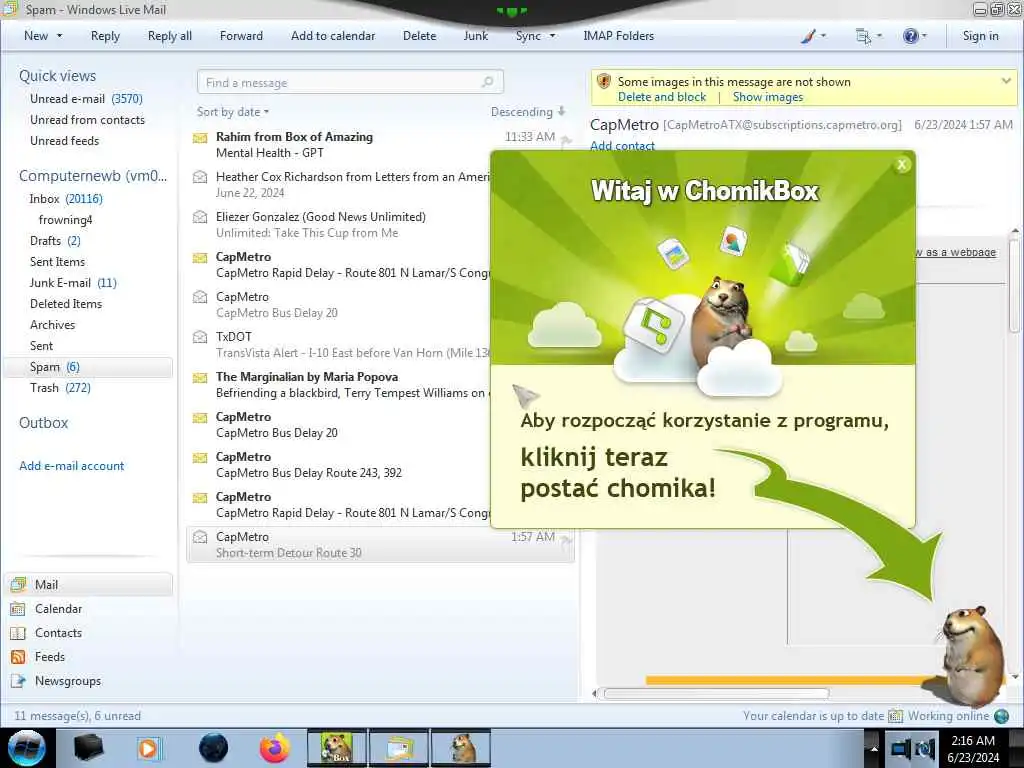This screenshot has height=768, width=1024.
Task: Click the volume speaker icon in system tray
Action: (925, 749)
